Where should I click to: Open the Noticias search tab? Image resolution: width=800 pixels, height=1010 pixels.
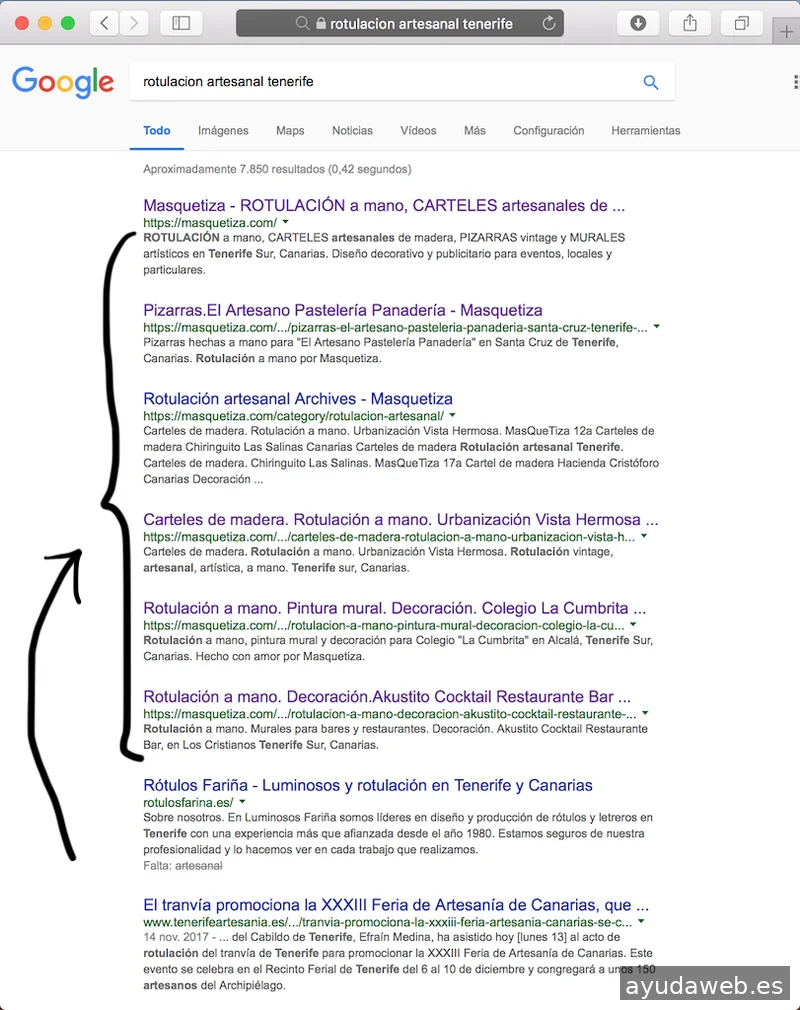pos(352,130)
